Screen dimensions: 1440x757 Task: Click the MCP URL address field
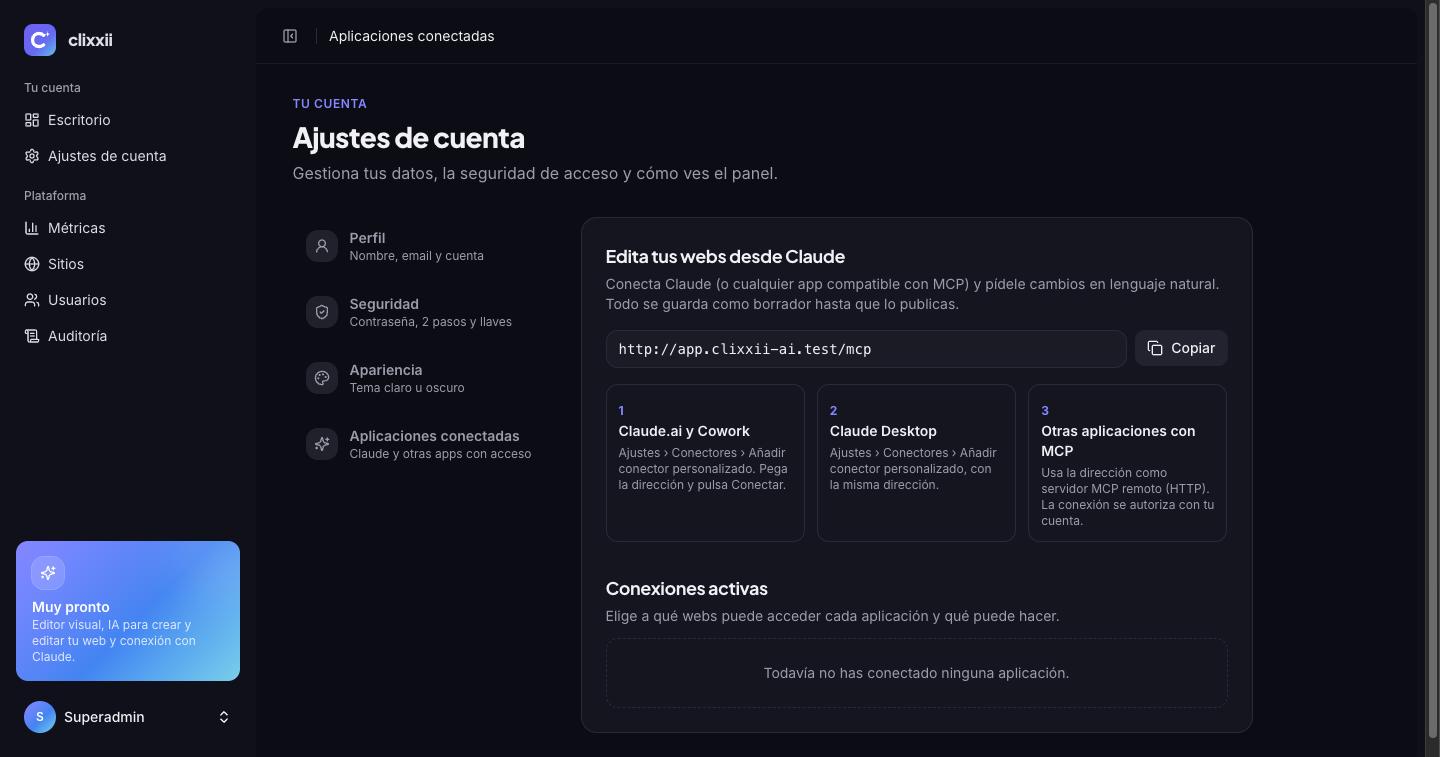[866, 349]
